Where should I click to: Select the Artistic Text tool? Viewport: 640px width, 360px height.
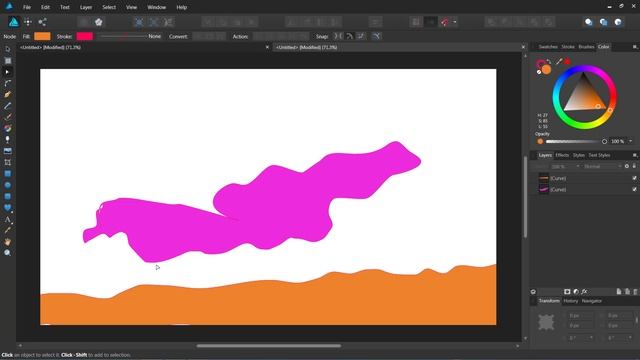coord(7,219)
